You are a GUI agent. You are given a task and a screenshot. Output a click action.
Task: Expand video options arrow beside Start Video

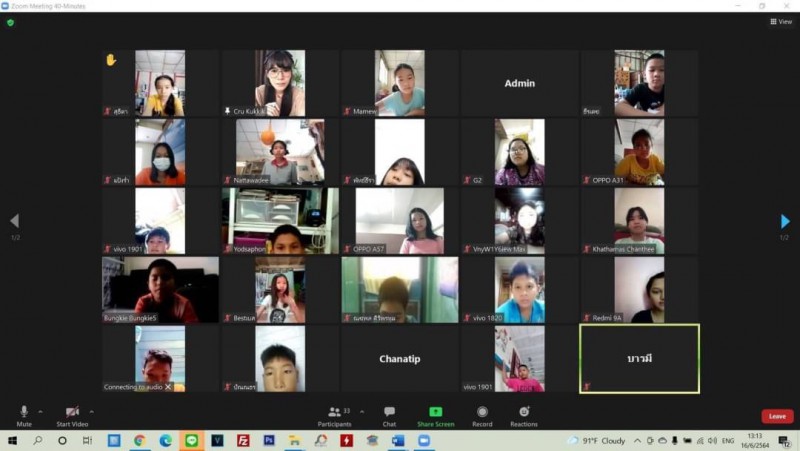click(92, 411)
